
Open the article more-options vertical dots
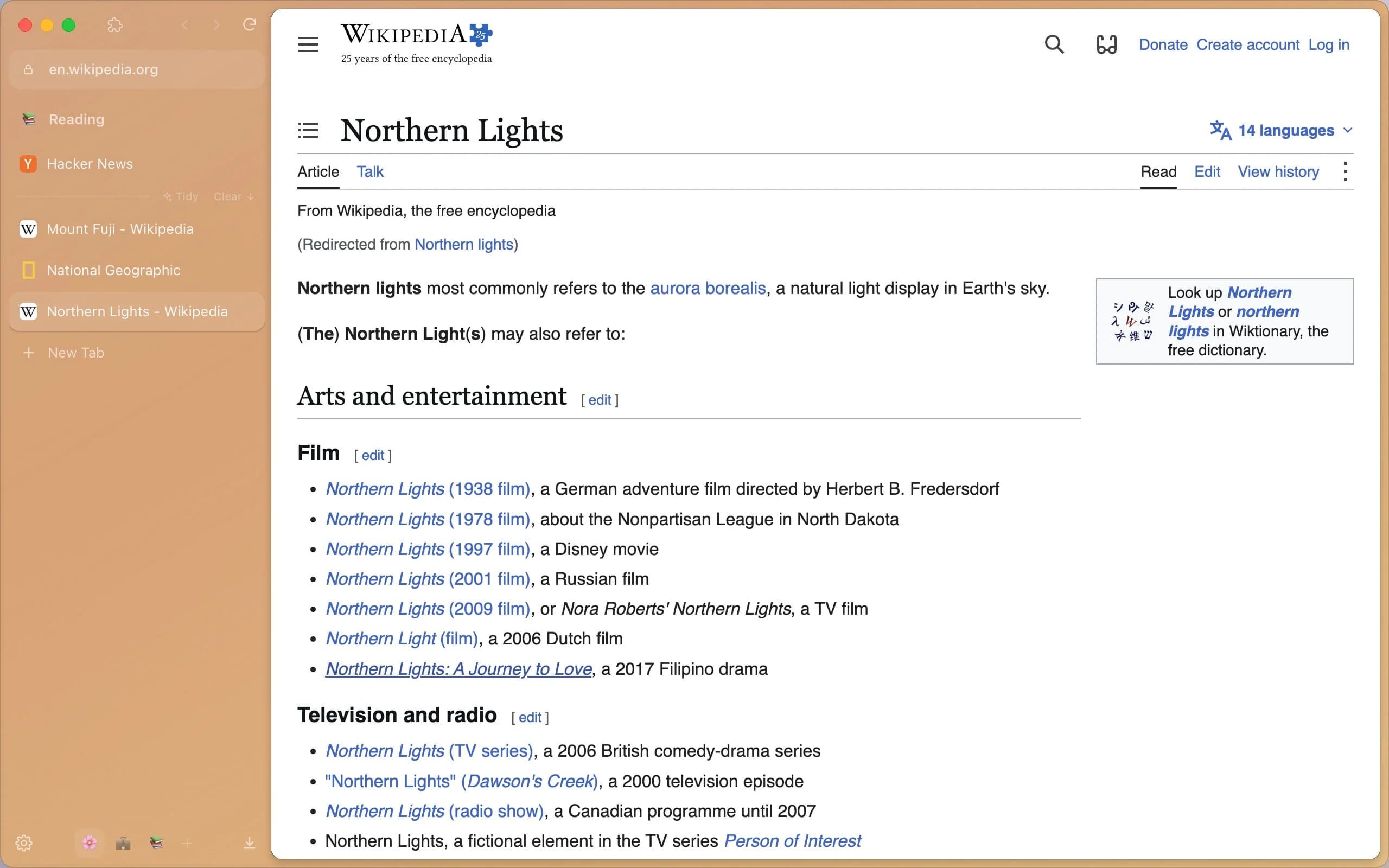(x=1346, y=171)
